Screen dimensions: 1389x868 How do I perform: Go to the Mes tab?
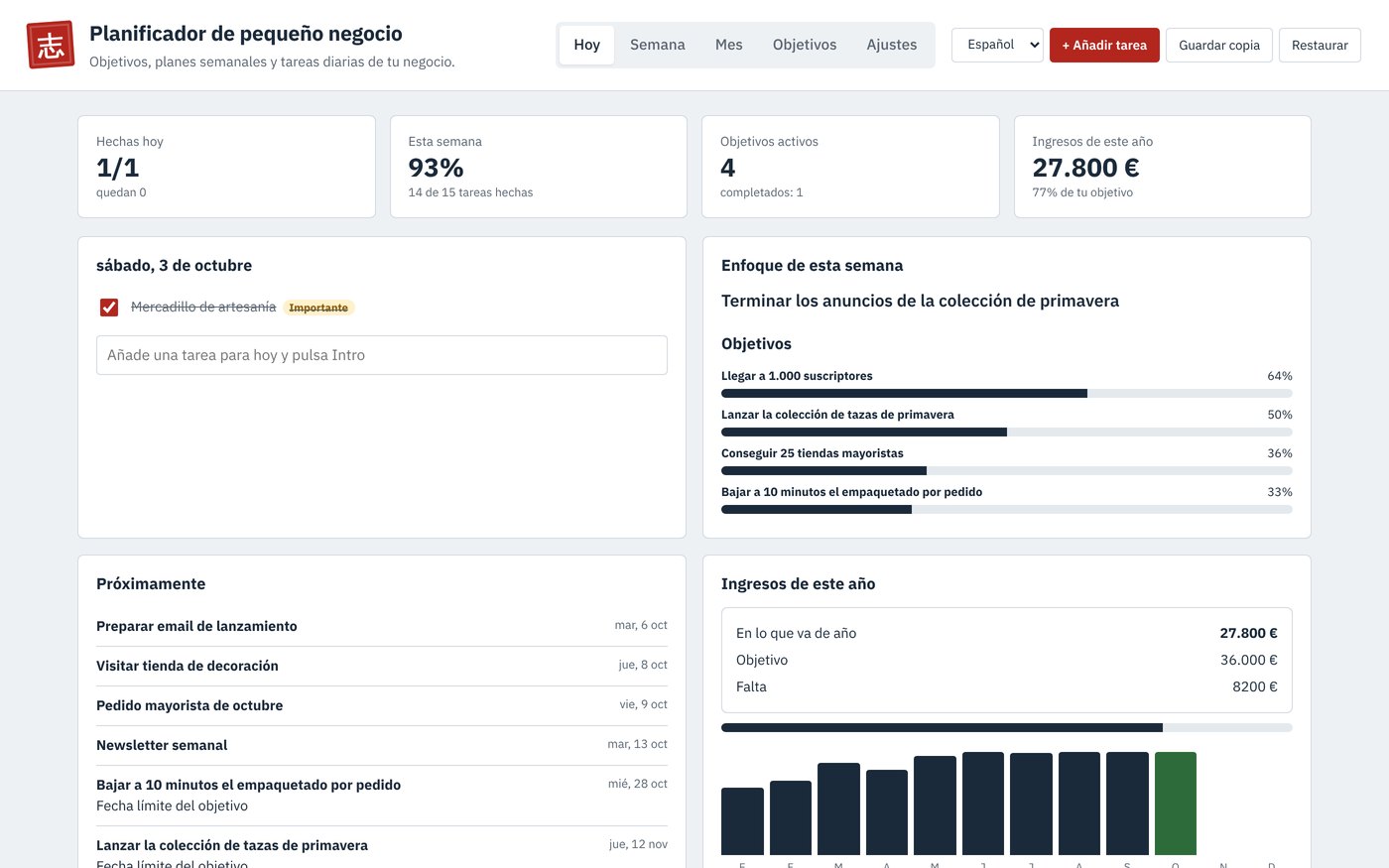[x=729, y=45]
